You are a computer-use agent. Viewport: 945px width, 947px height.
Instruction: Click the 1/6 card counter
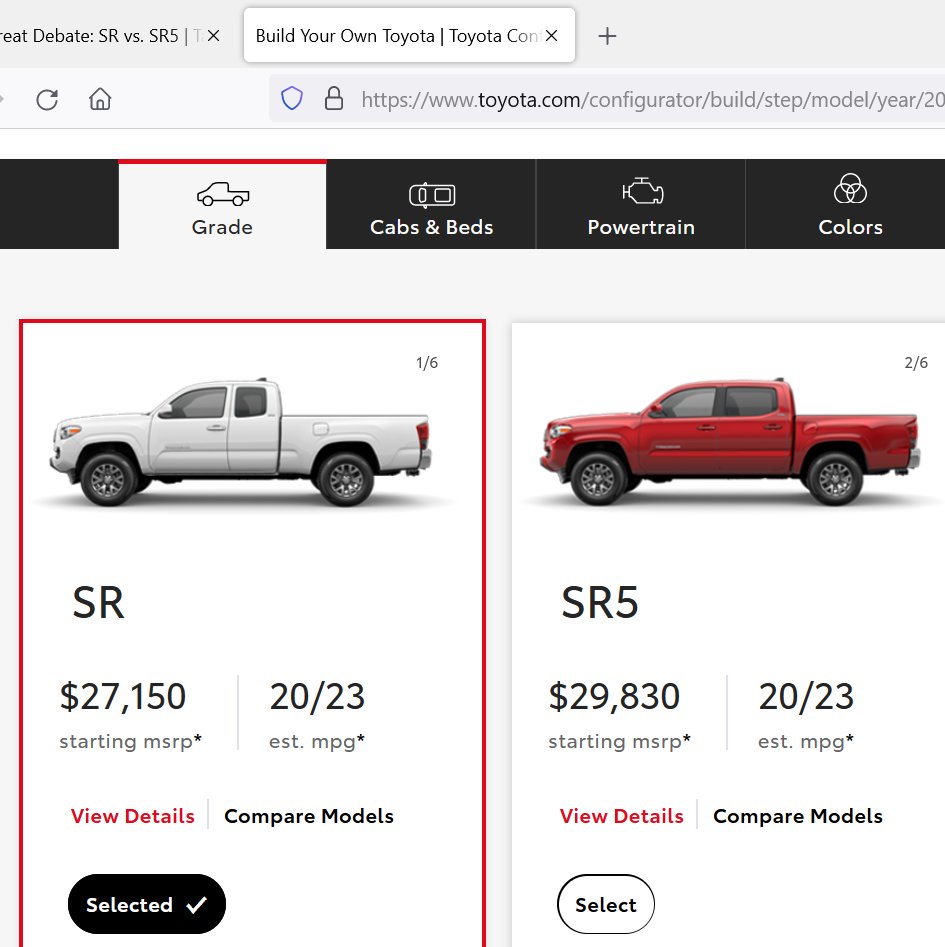427,363
